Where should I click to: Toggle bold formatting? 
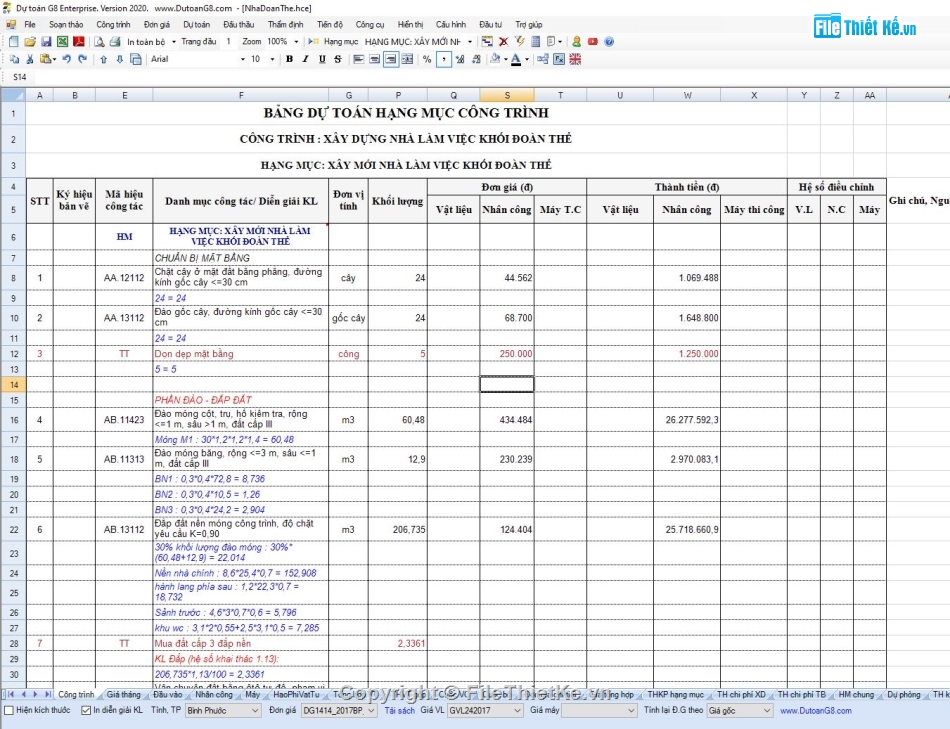click(x=290, y=59)
